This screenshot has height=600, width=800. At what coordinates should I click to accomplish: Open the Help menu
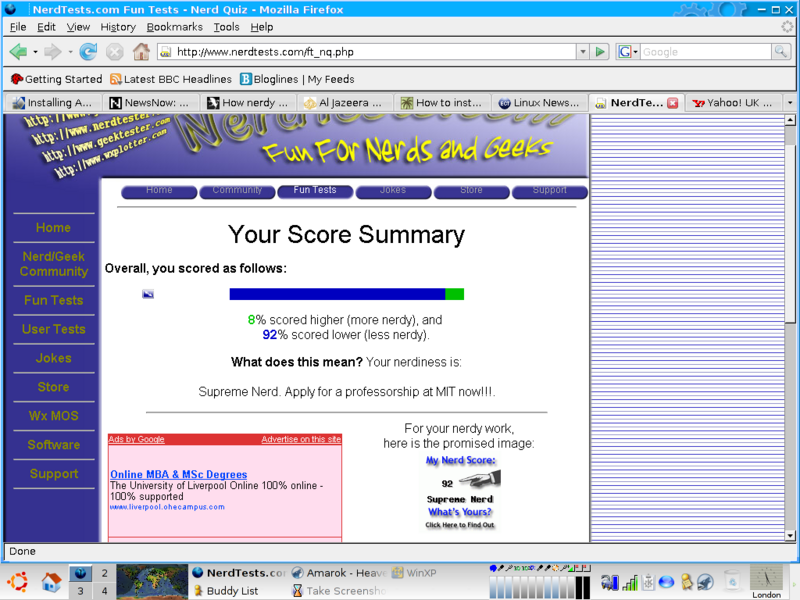(x=262, y=27)
